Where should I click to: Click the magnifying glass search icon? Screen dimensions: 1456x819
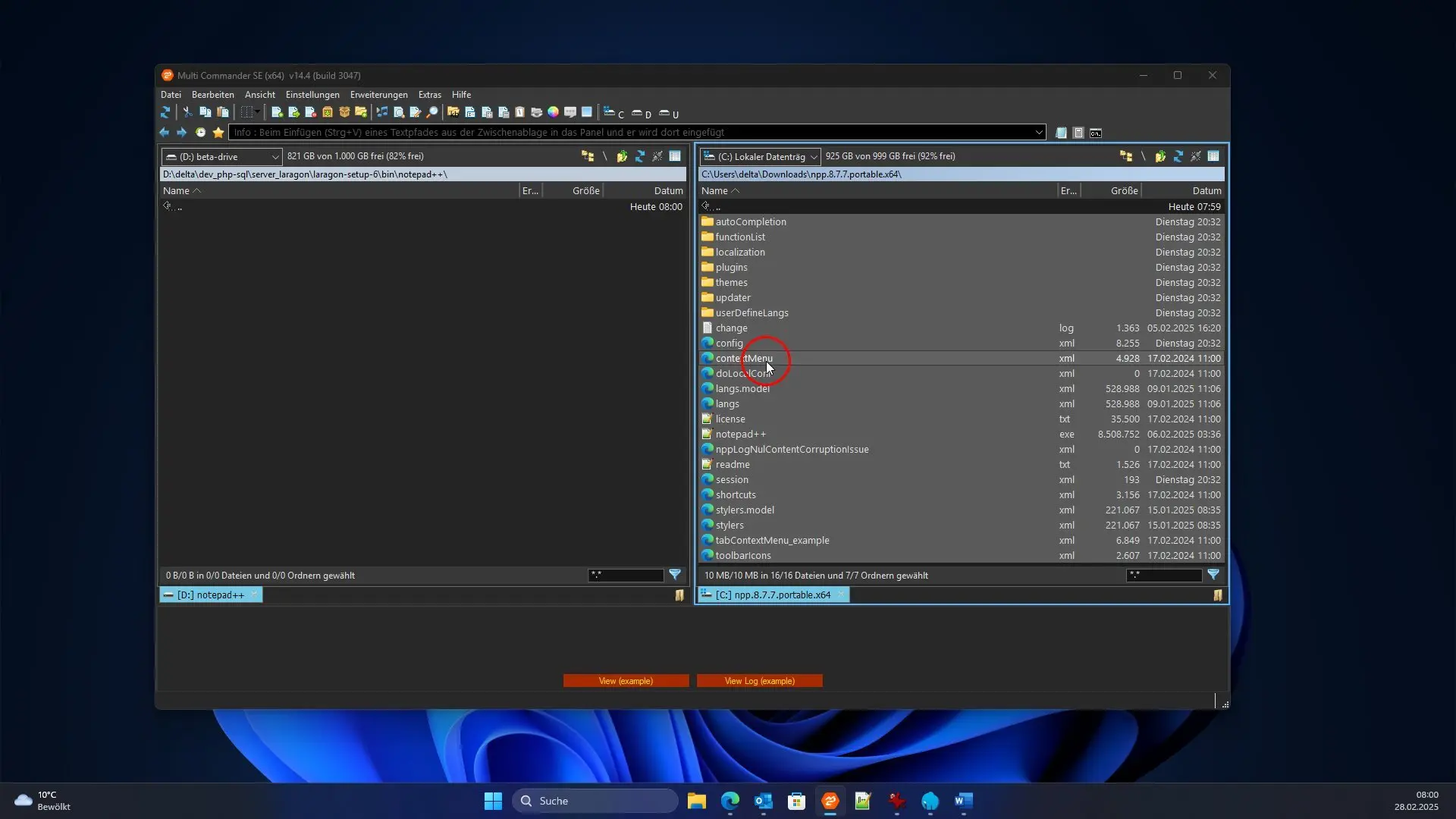click(432, 112)
